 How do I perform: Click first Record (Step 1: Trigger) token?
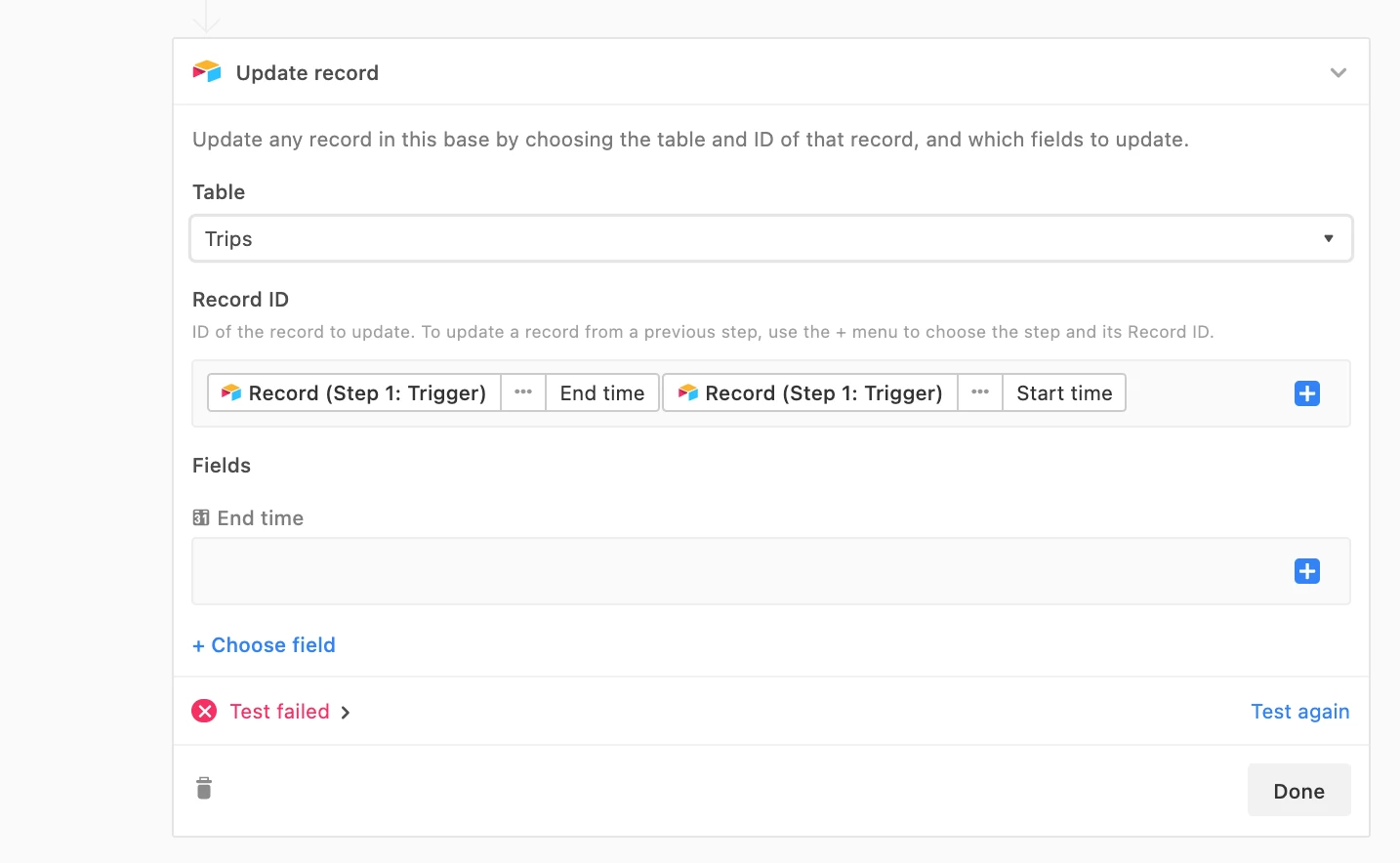click(x=354, y=392)
